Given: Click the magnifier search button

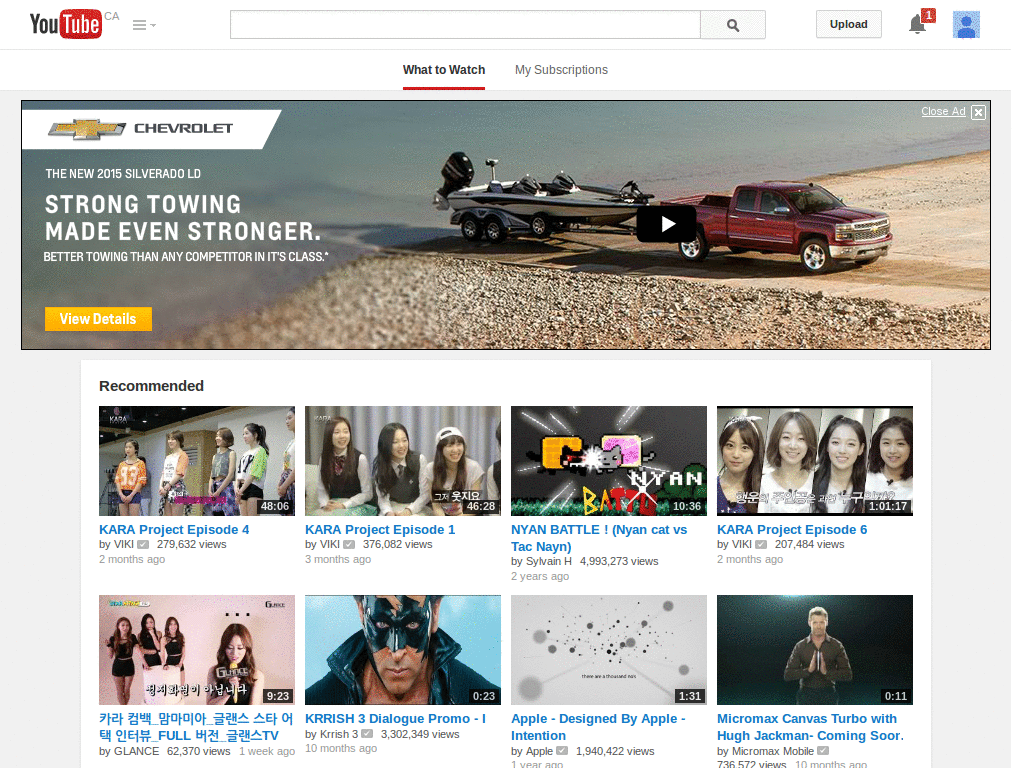Looking at the screenshot, I should pyautogui.click(x=733, y=25).
